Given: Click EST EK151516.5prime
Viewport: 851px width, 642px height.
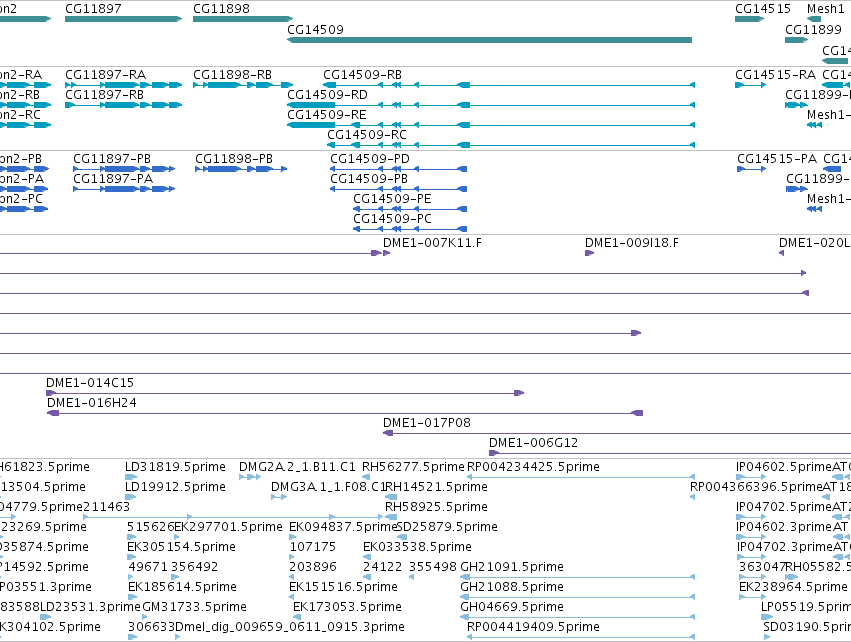Looking at the screenshot, I should (x=291, y=597).
